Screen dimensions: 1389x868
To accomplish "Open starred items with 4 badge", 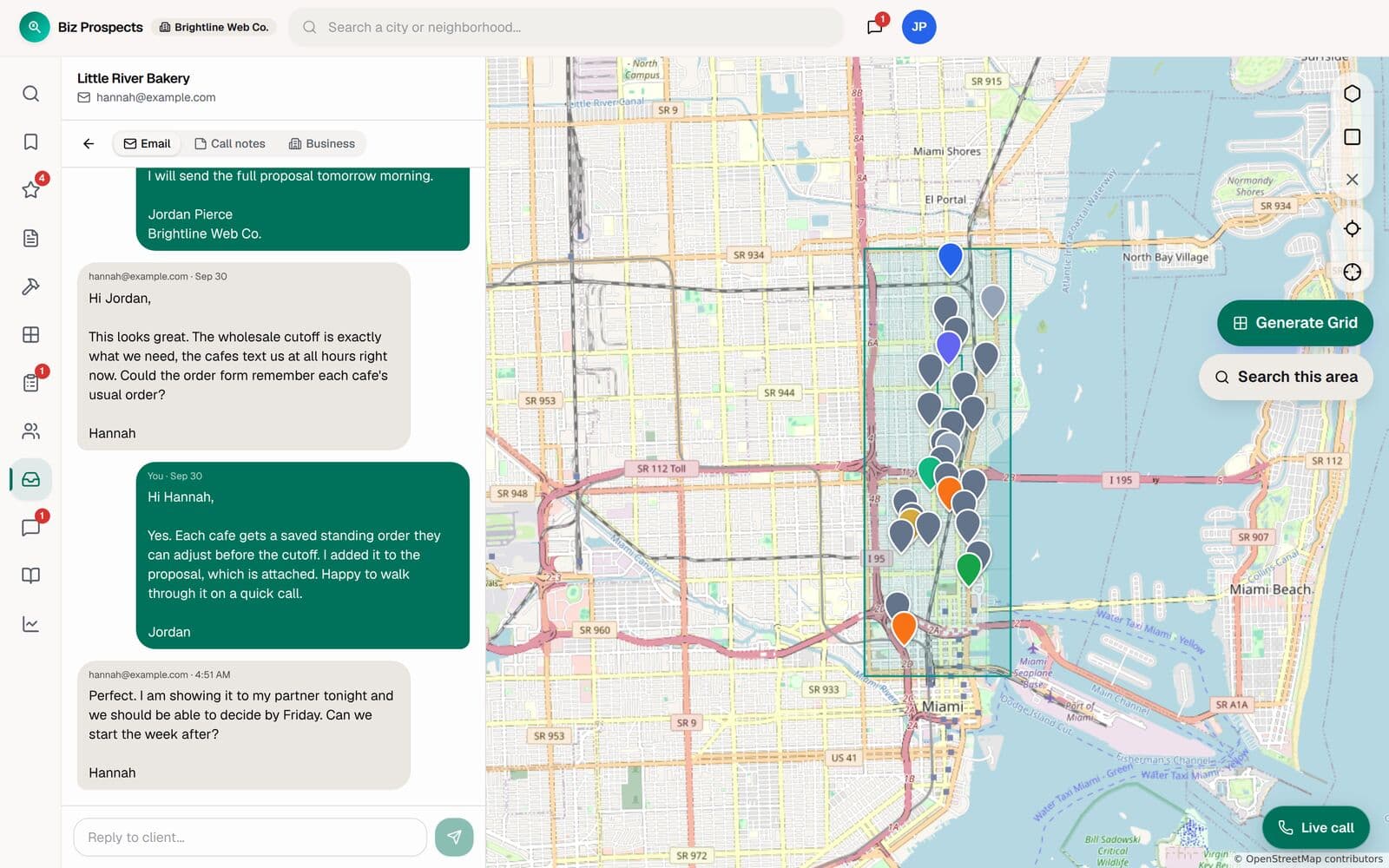I will click(x=30, y=190).
